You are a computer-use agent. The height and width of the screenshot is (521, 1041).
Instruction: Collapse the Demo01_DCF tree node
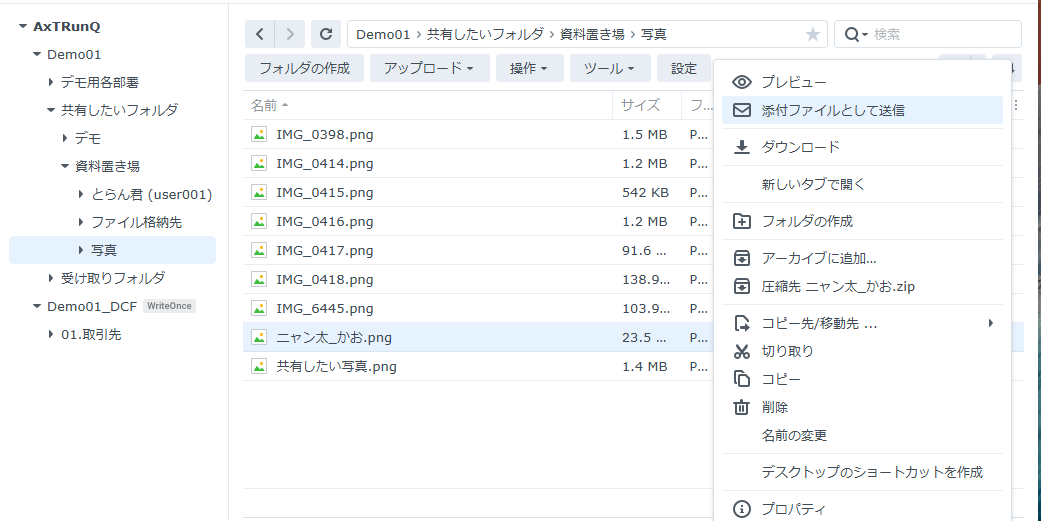37,306
